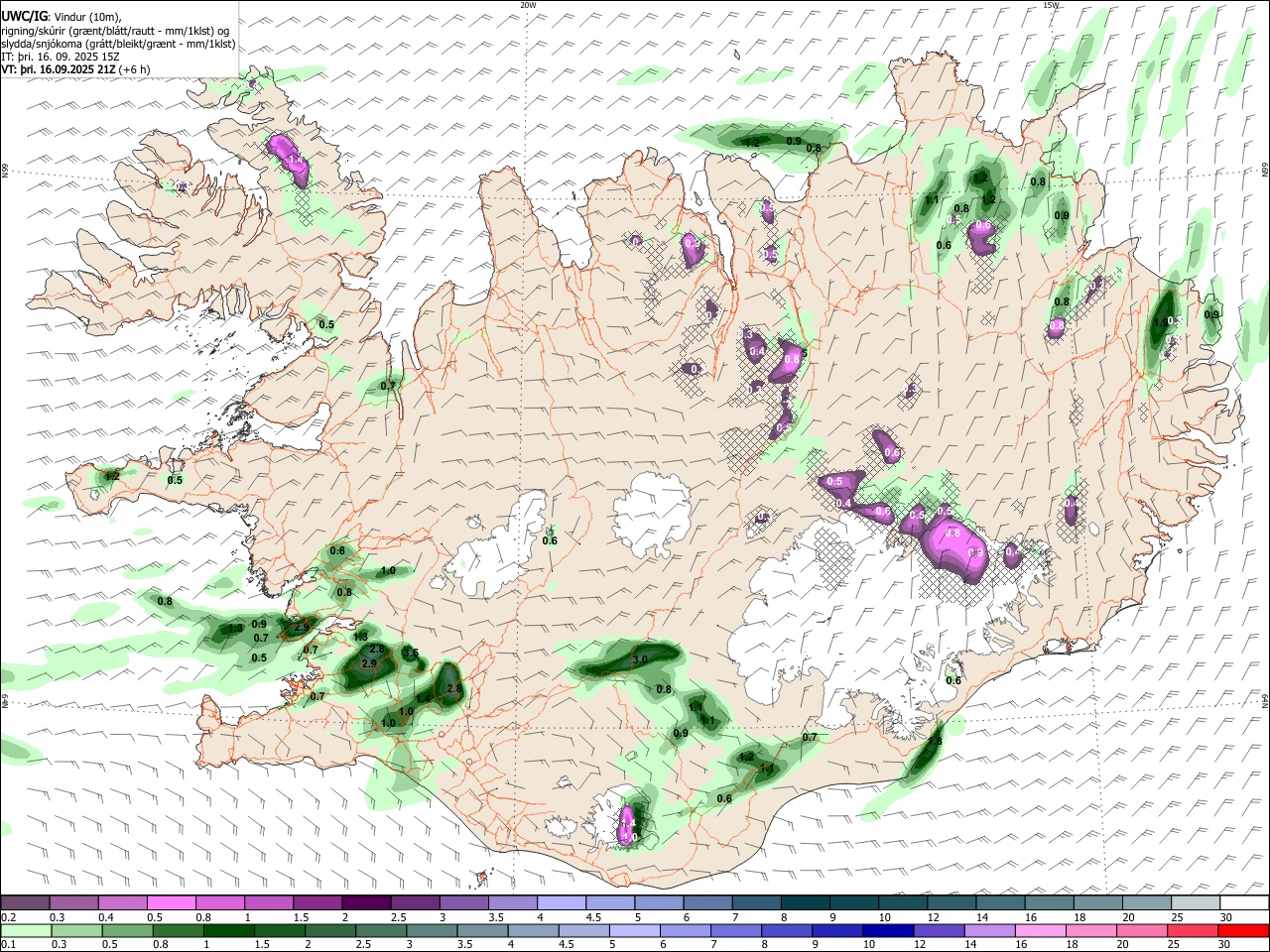This screenshot has width=1270, height=952.
Task: Click the '15W' longitude label at top
Action: [1051, 5]
